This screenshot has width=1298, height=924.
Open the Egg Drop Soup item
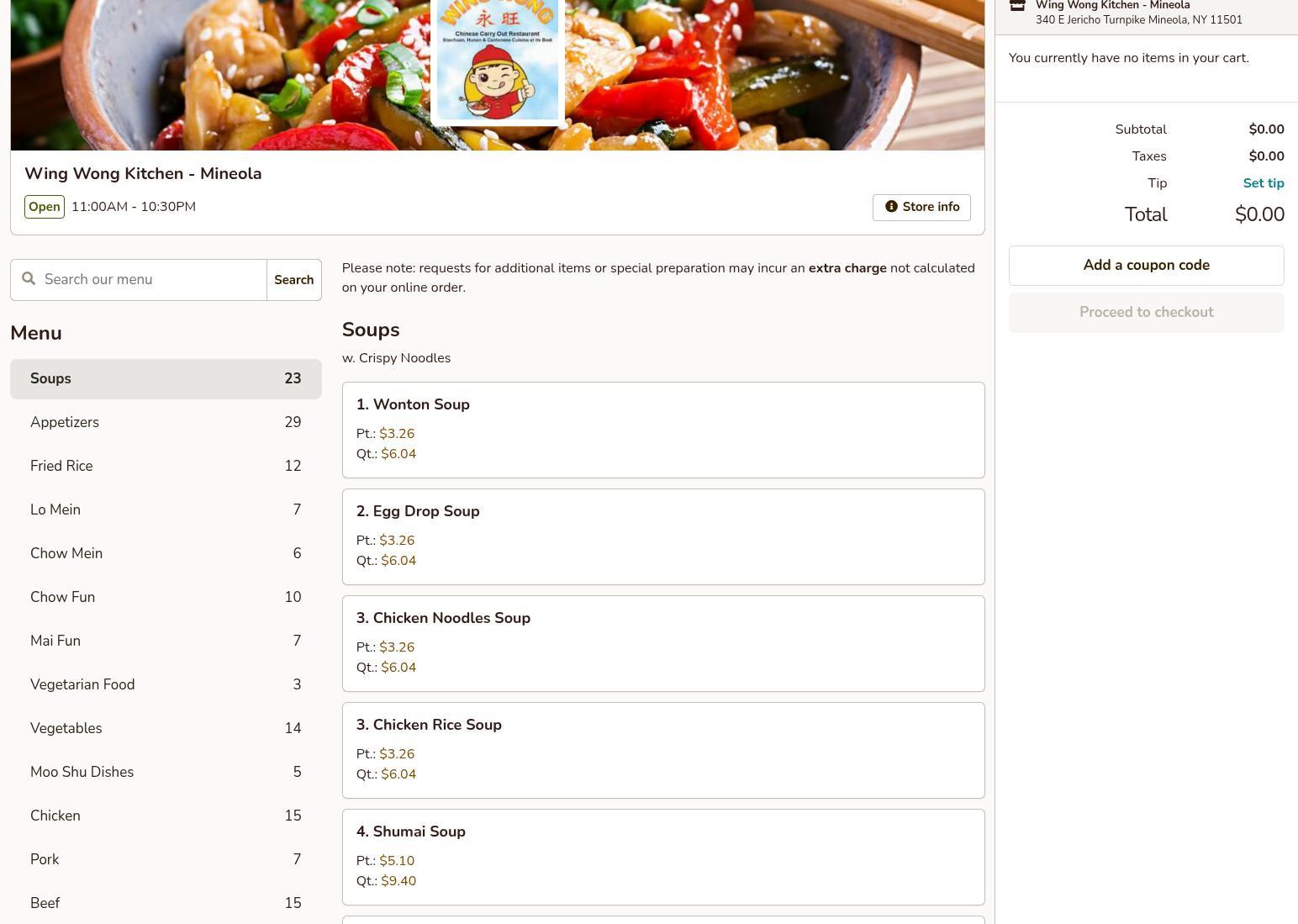coord(663,537)
